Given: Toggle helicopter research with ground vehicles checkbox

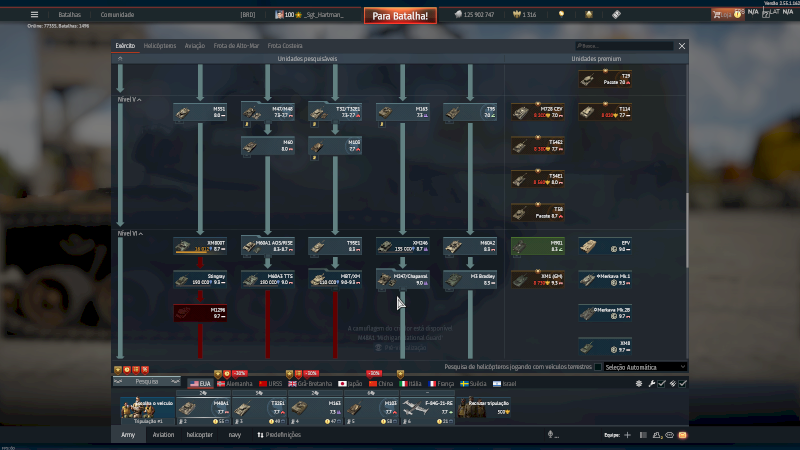Looking at the screenshot, I should (598, 367).
